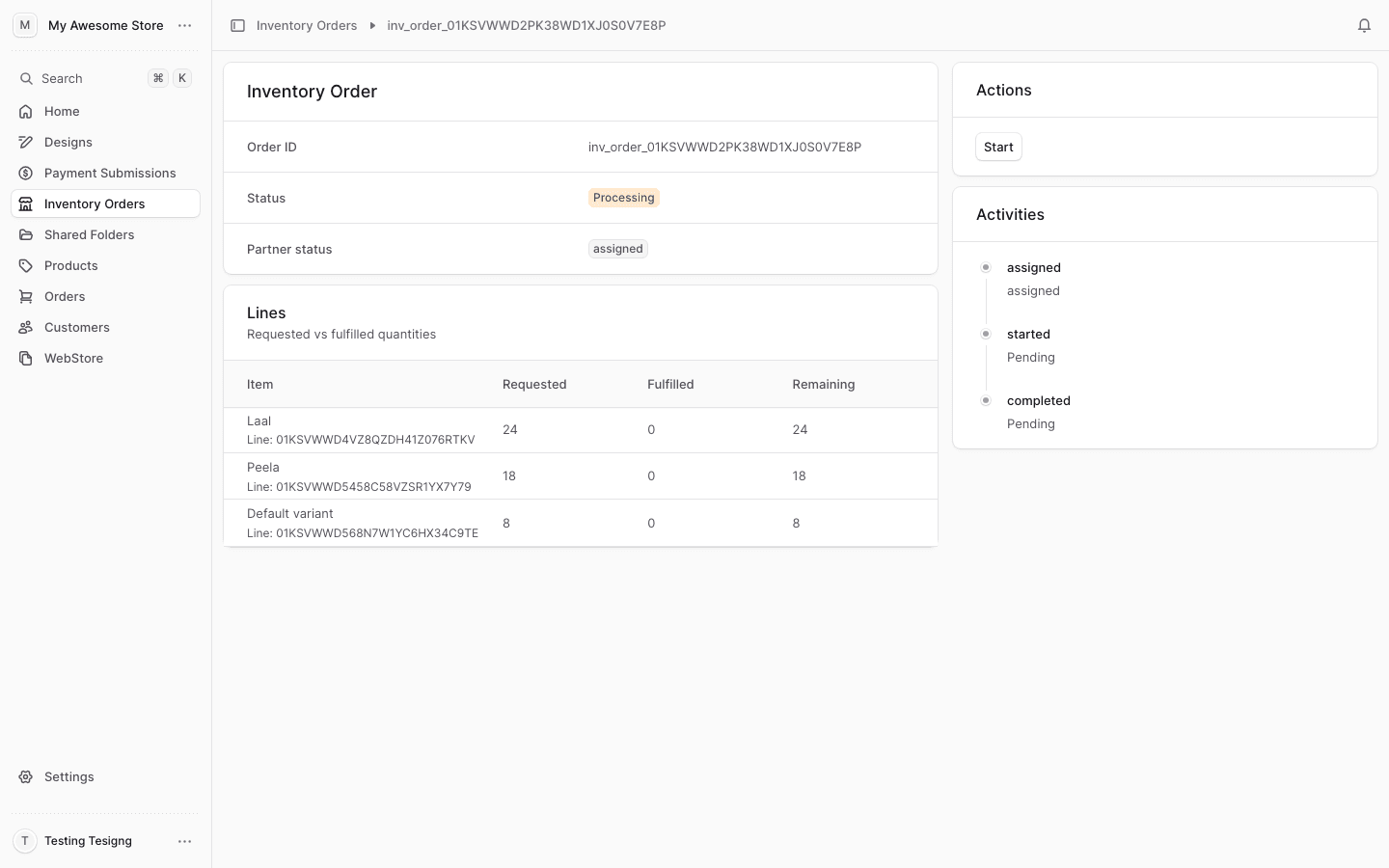The height and width of the screenshot is (868, 1389).
Task: Toggle the sidebar collapse icon
Action: 237,26
